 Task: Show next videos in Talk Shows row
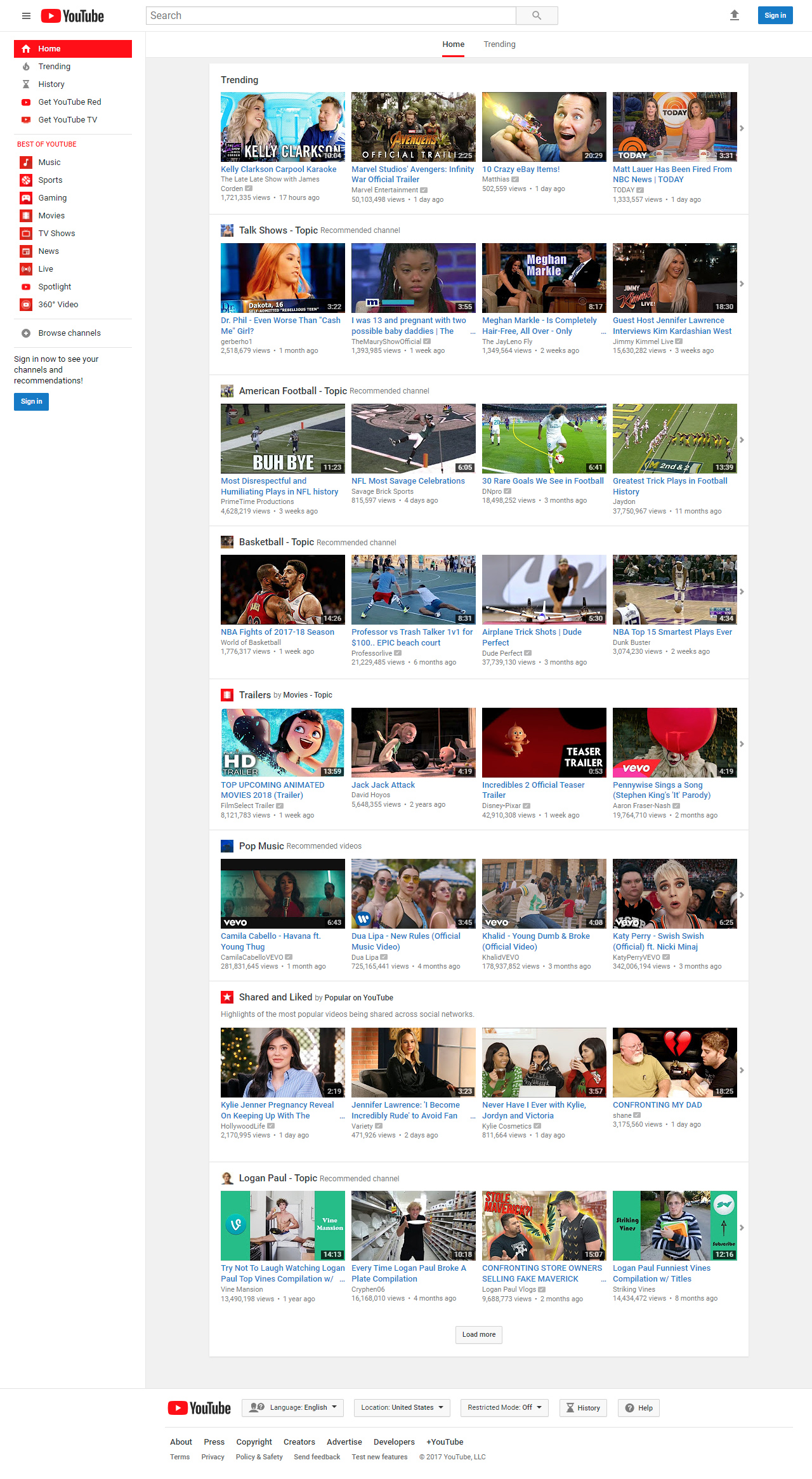(742, 284)
